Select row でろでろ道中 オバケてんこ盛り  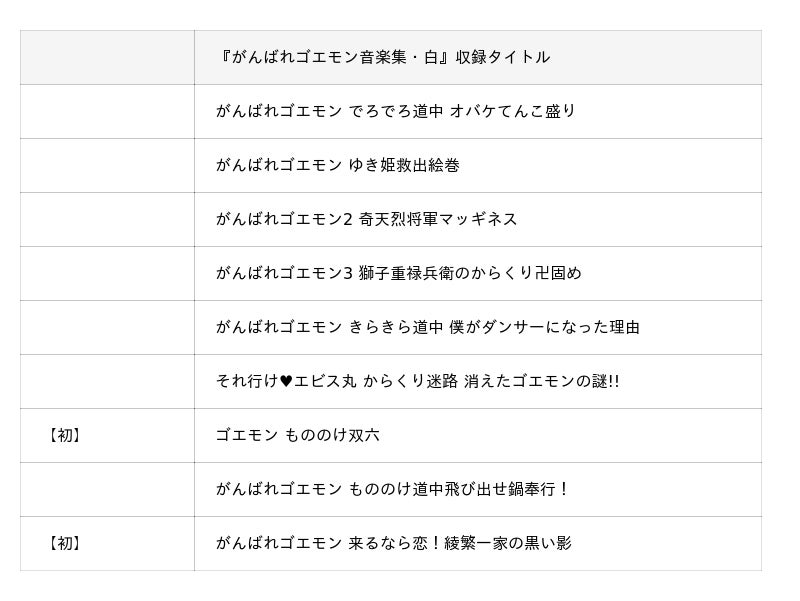(391, 111)
